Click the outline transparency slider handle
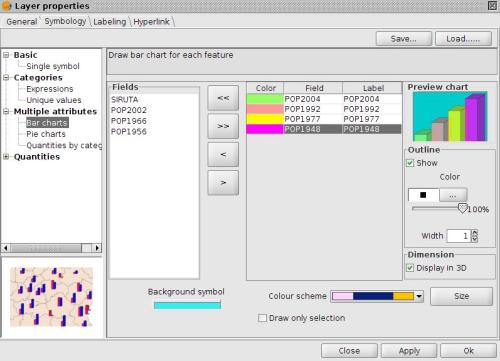 click(462, 209)
